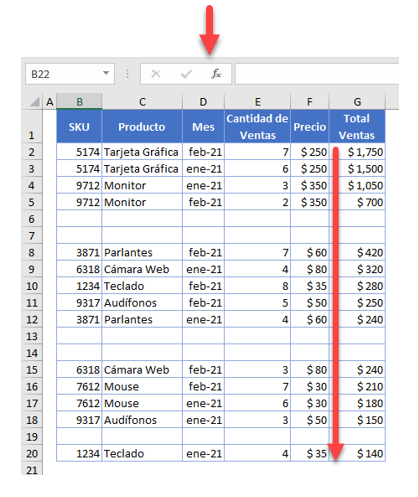
Task: Click Cámara Web cell in row 9
Action: [x=142, y=269]
